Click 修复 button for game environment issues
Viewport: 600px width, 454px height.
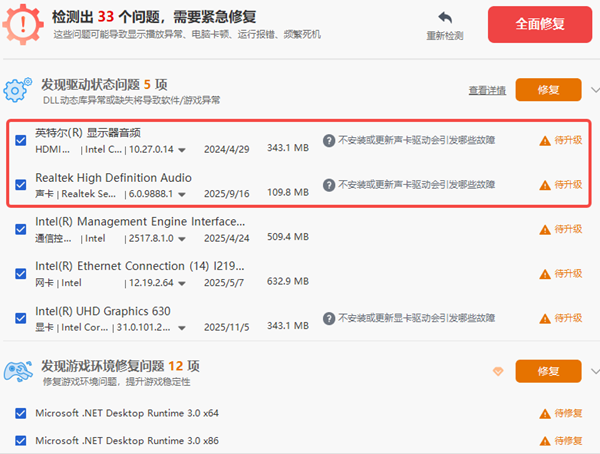548,371
